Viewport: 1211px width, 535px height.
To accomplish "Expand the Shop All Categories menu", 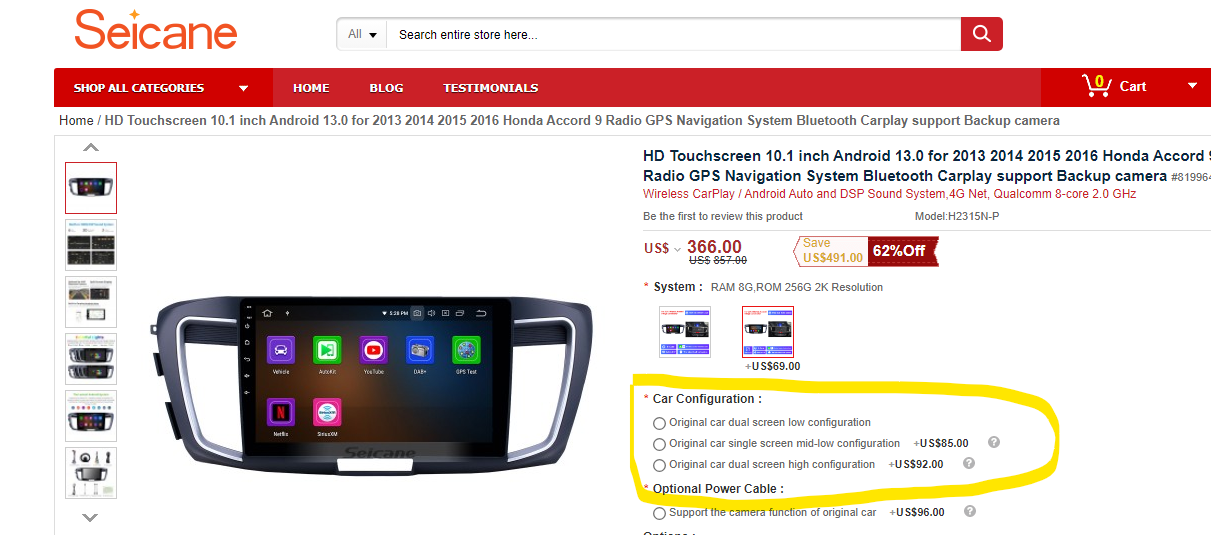I will (x=163, y=88).
